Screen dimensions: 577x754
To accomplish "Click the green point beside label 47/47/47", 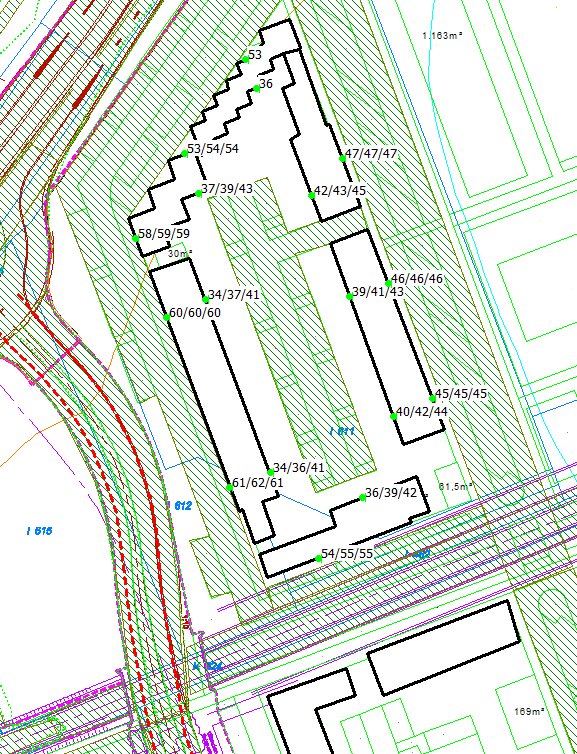I will 342,158.
